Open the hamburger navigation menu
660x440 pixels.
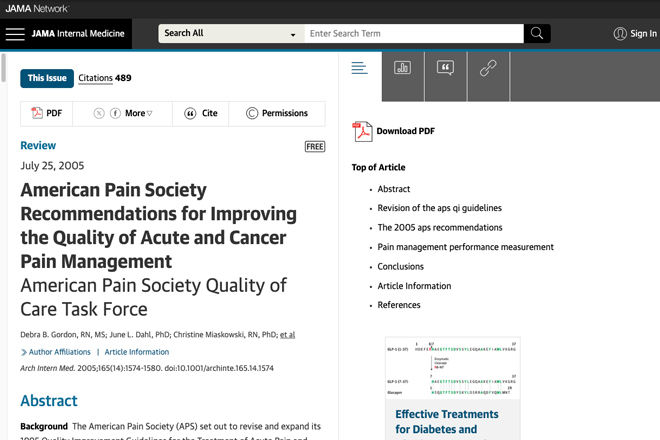15,34
